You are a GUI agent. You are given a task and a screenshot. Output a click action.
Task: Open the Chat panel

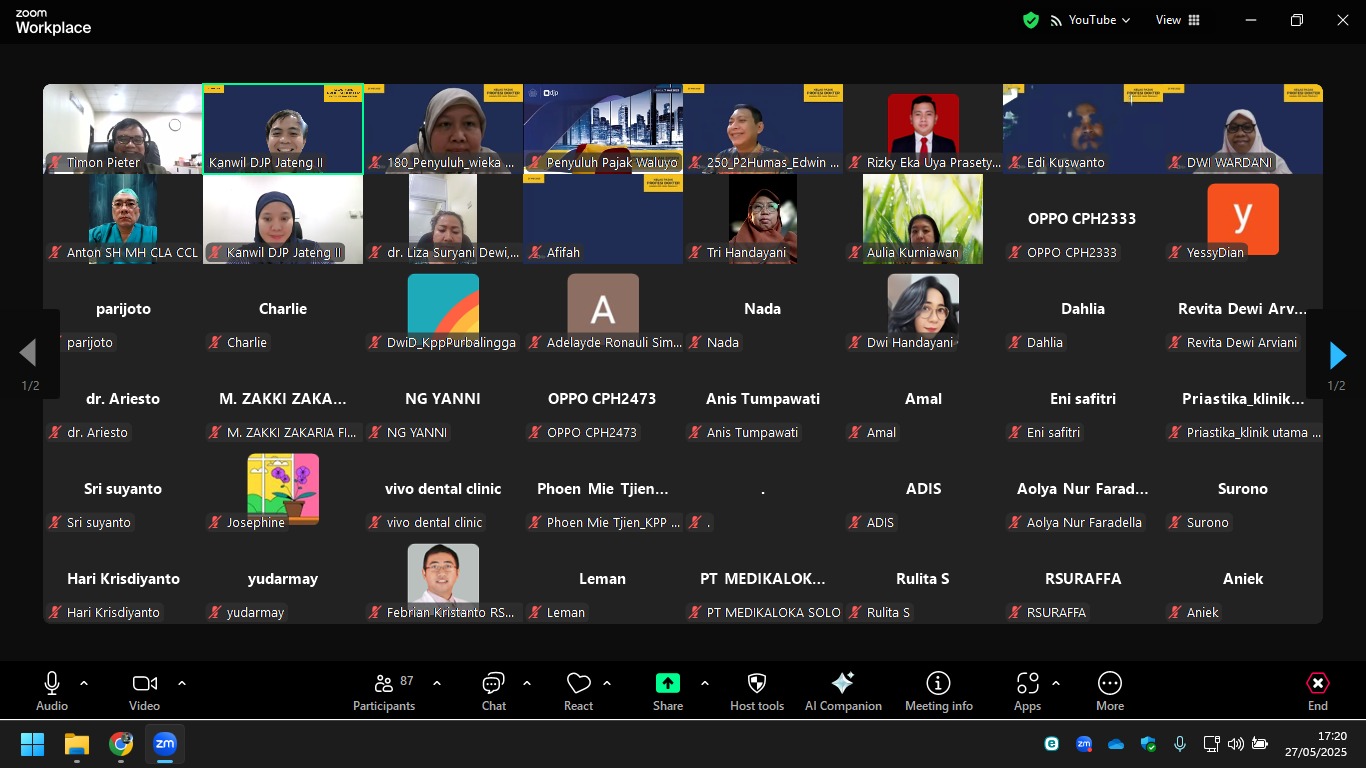tap(493, 691)
